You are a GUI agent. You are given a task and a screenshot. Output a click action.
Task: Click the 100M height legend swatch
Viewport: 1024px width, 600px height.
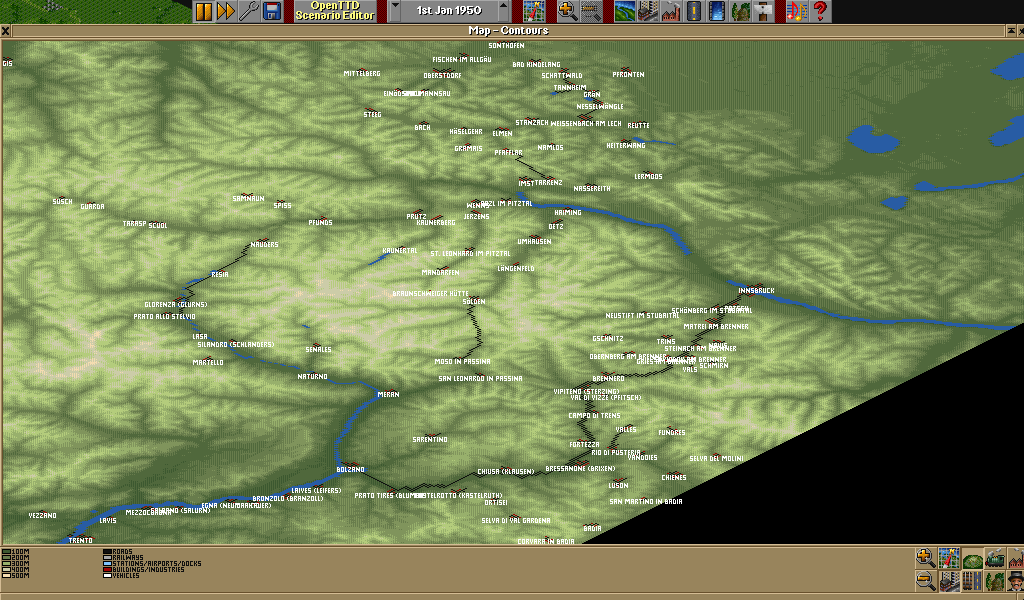(x=6, y=552)
